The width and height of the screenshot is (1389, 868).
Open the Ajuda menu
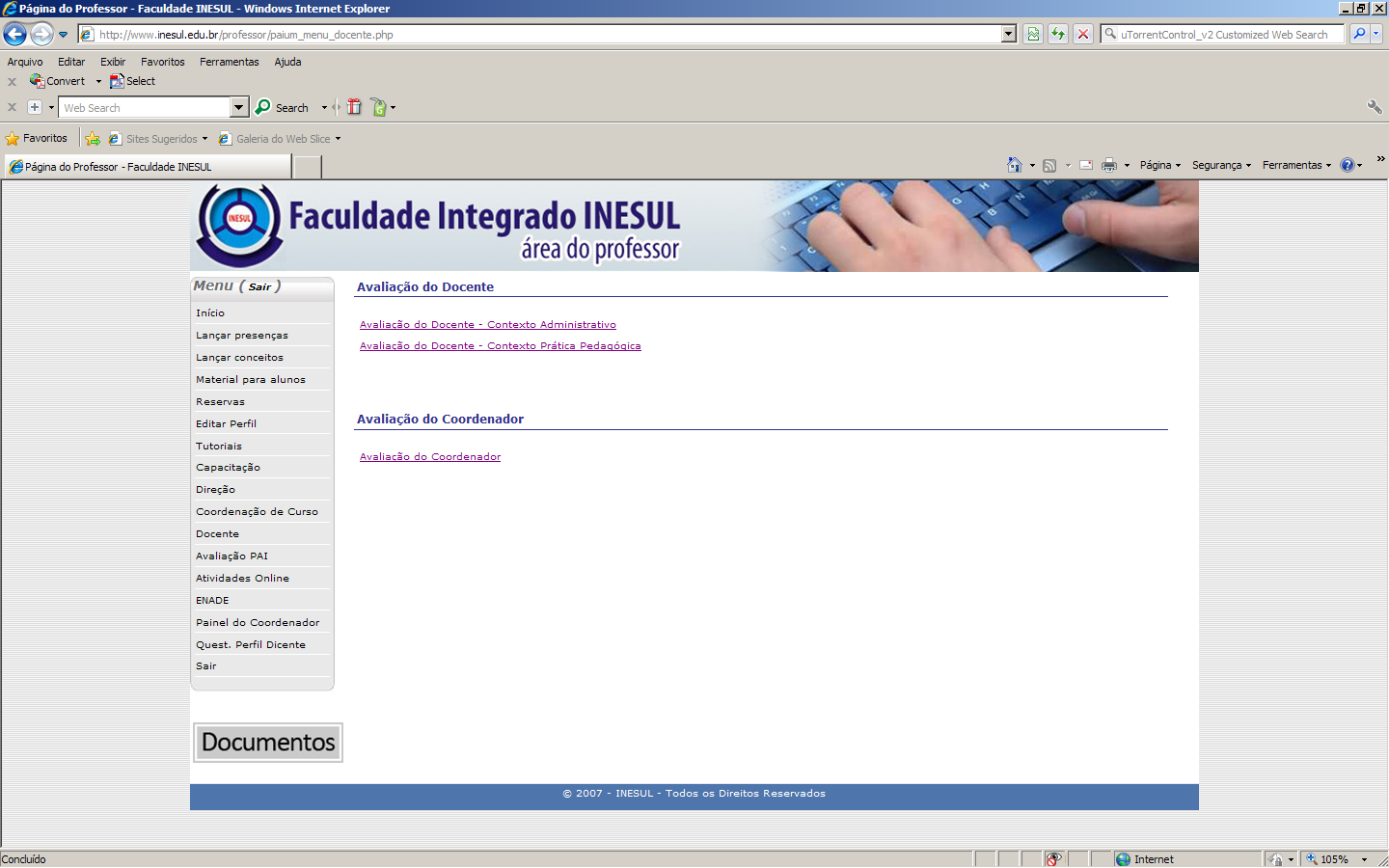[287, 62]
